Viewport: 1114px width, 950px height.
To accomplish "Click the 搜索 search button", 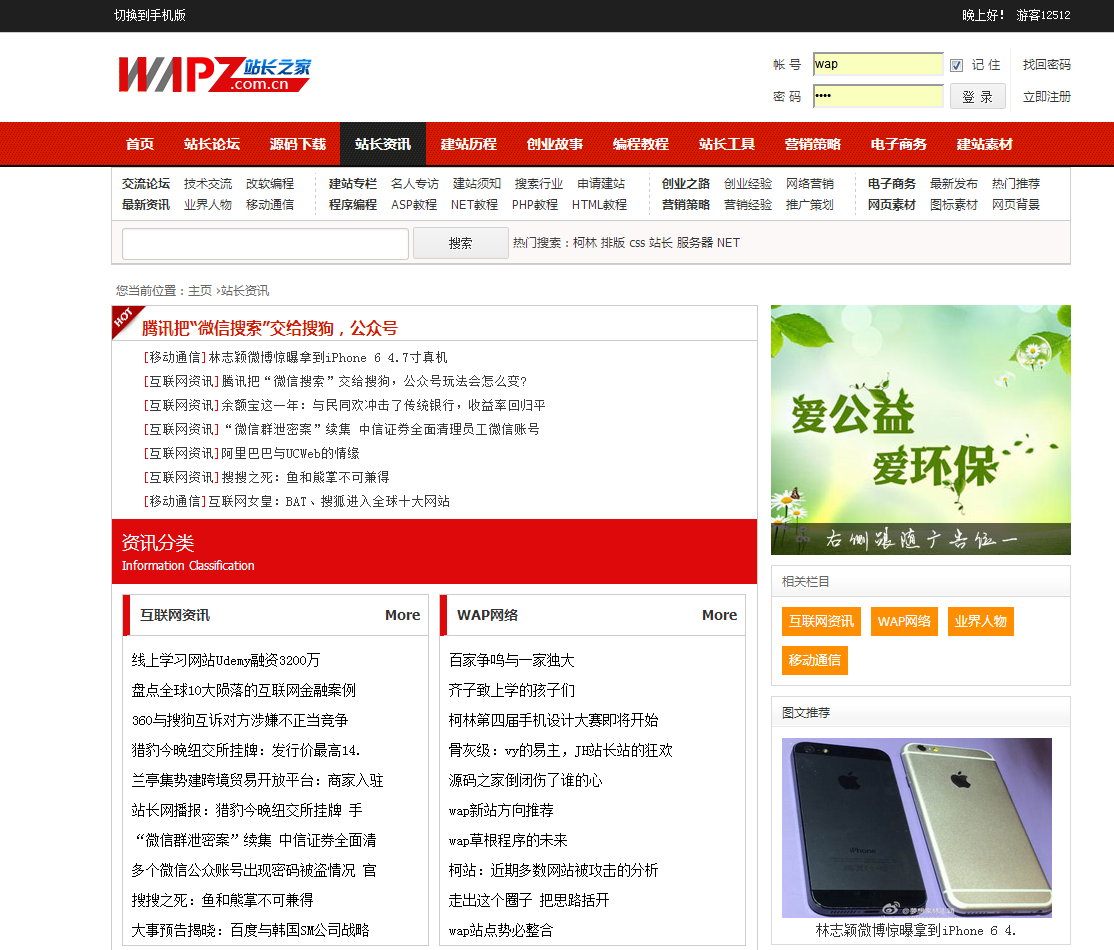I will [x=461, y=243].
